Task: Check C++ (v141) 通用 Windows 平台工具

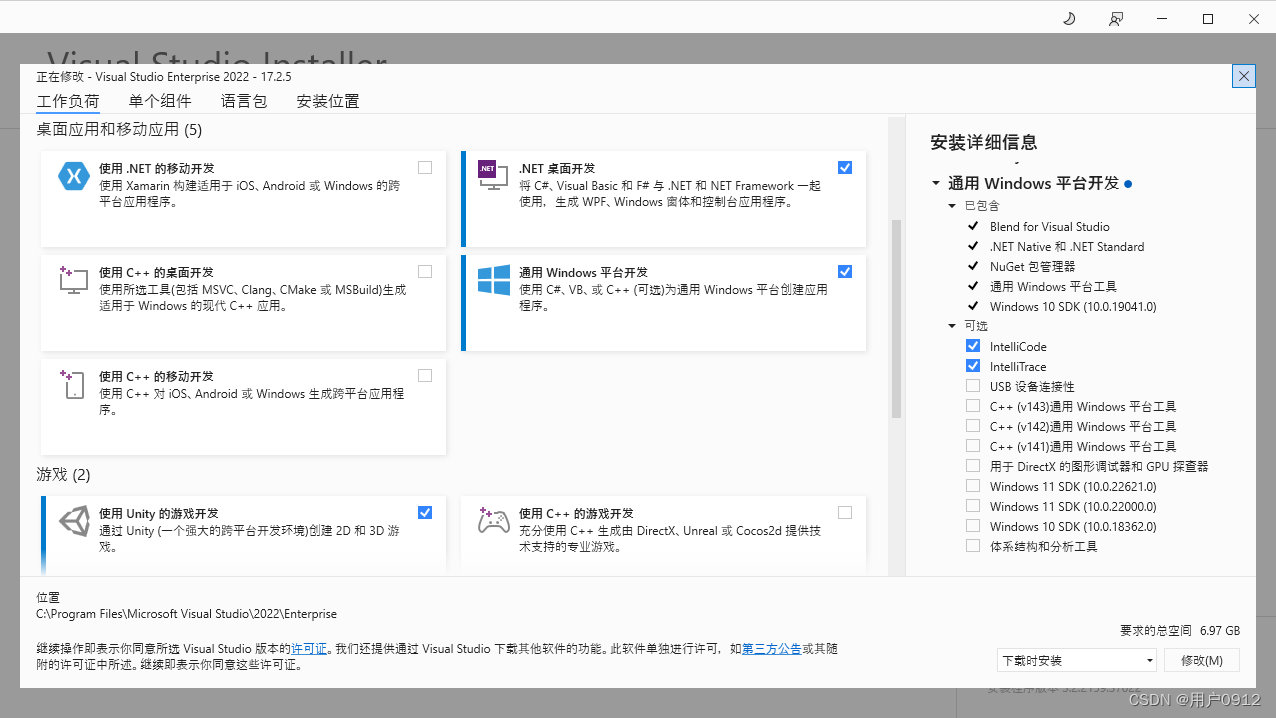Action: click(973, 446)
